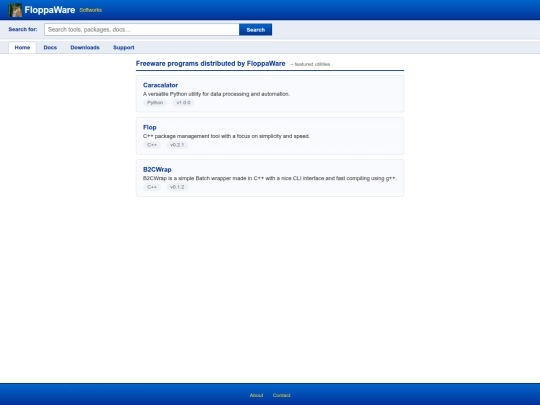
Task: Click the Softworks subtitle text
Action: 91,10
